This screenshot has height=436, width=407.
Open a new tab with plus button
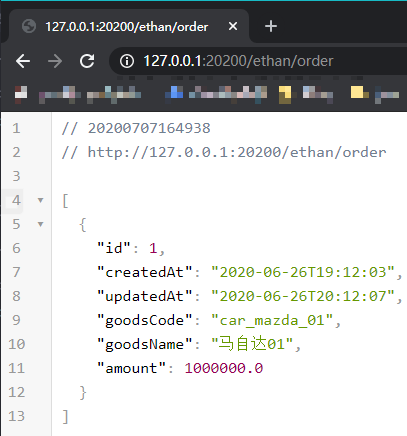271,26
